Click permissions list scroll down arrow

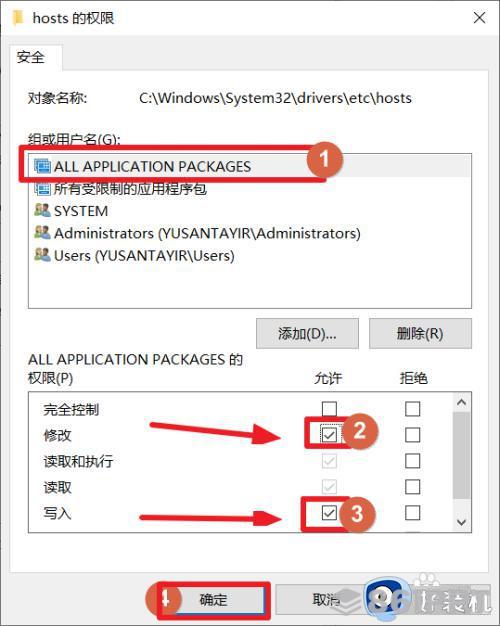462,522
